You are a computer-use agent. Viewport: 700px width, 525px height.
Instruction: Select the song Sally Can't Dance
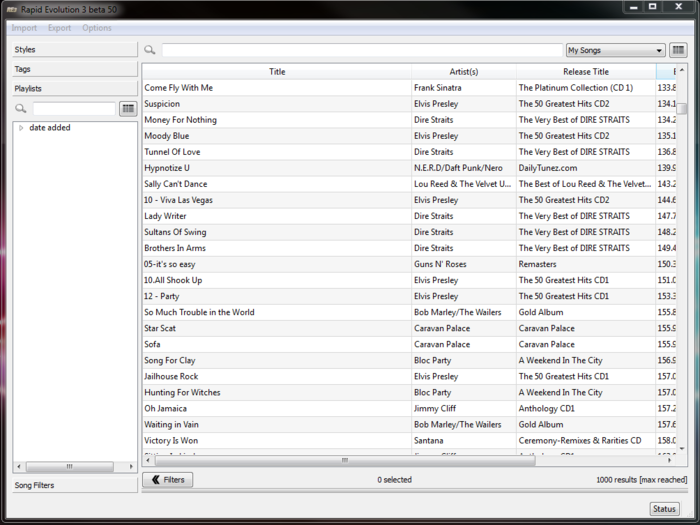[277, 184]
